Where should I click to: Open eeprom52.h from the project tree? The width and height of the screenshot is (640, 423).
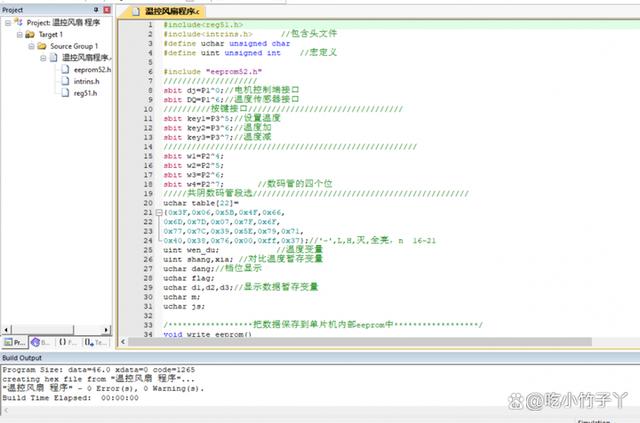tap(92, 70)
